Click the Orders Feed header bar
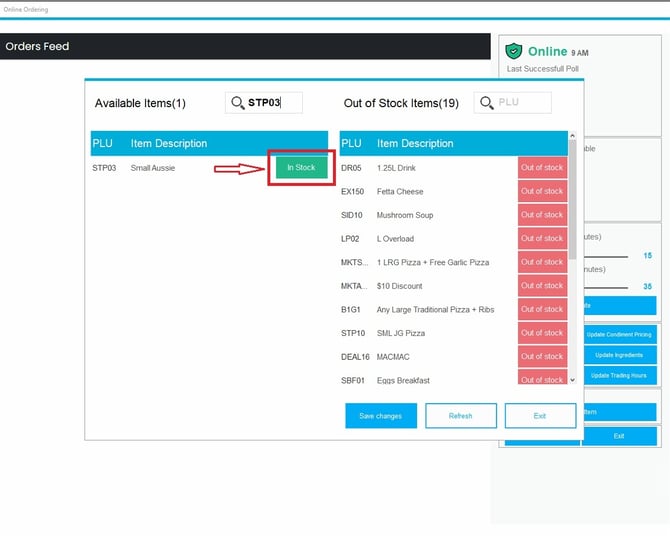 (x=245, y=46)
